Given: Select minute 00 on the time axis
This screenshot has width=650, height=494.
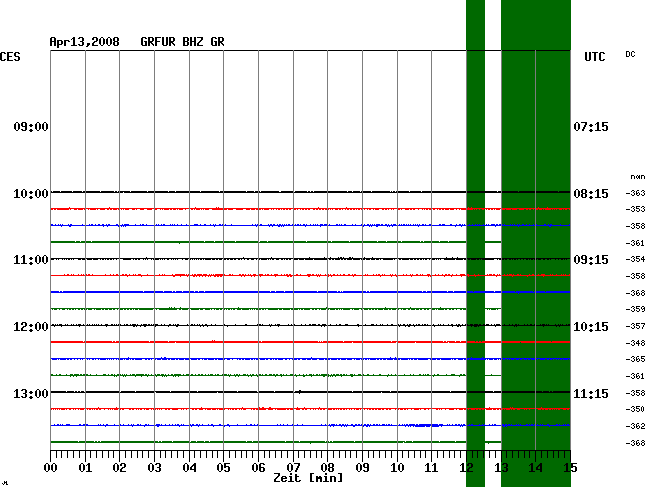Looking at the screenshot, I should pyautogui.click(x=51, y=468).
